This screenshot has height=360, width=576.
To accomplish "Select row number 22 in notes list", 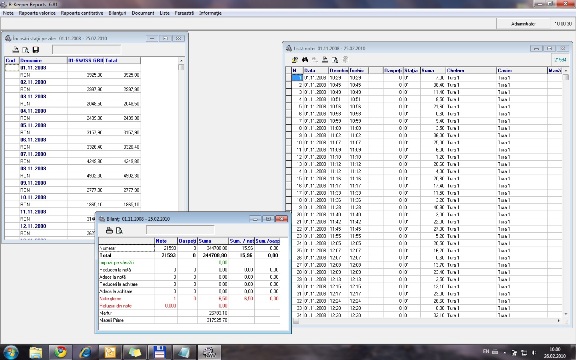I will point(425,229).
